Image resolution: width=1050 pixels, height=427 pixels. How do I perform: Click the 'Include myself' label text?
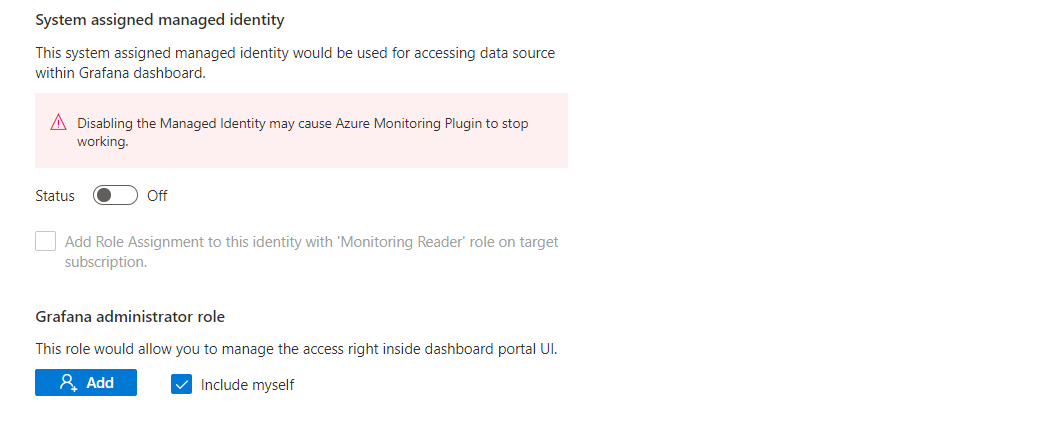click(247, 384)
